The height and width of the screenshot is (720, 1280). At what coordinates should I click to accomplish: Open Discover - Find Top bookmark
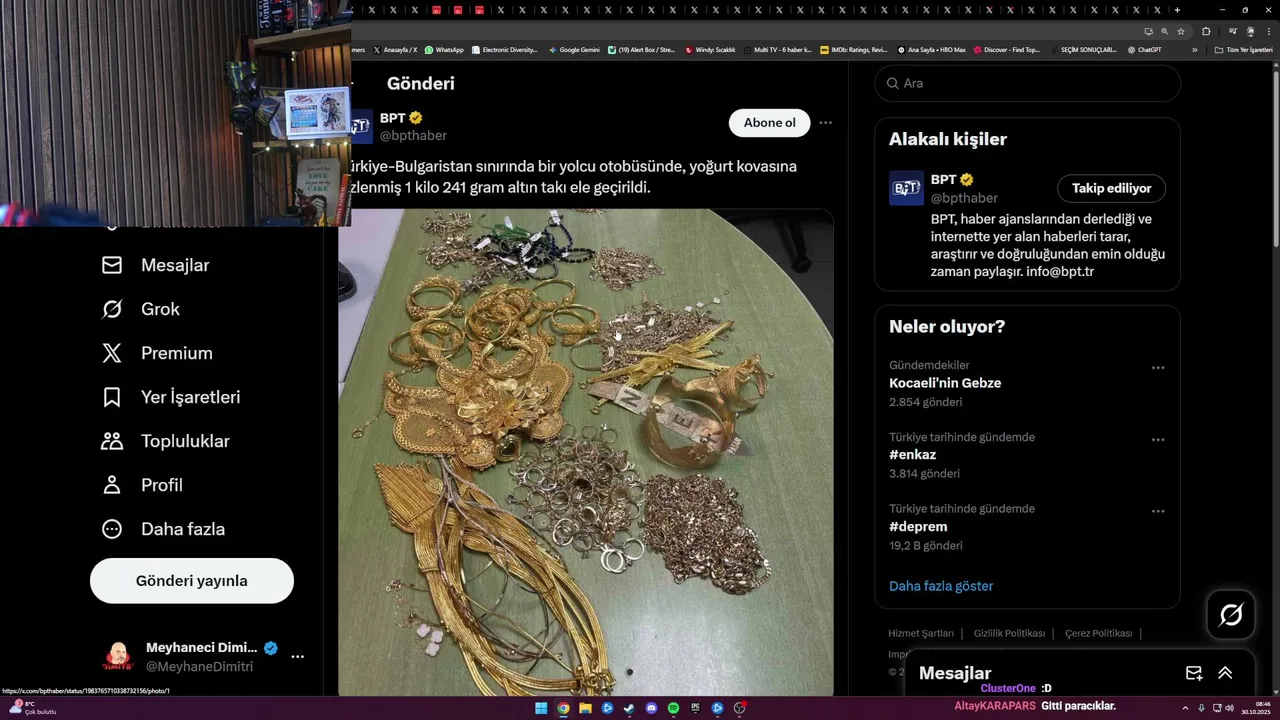click(1007, 49)
